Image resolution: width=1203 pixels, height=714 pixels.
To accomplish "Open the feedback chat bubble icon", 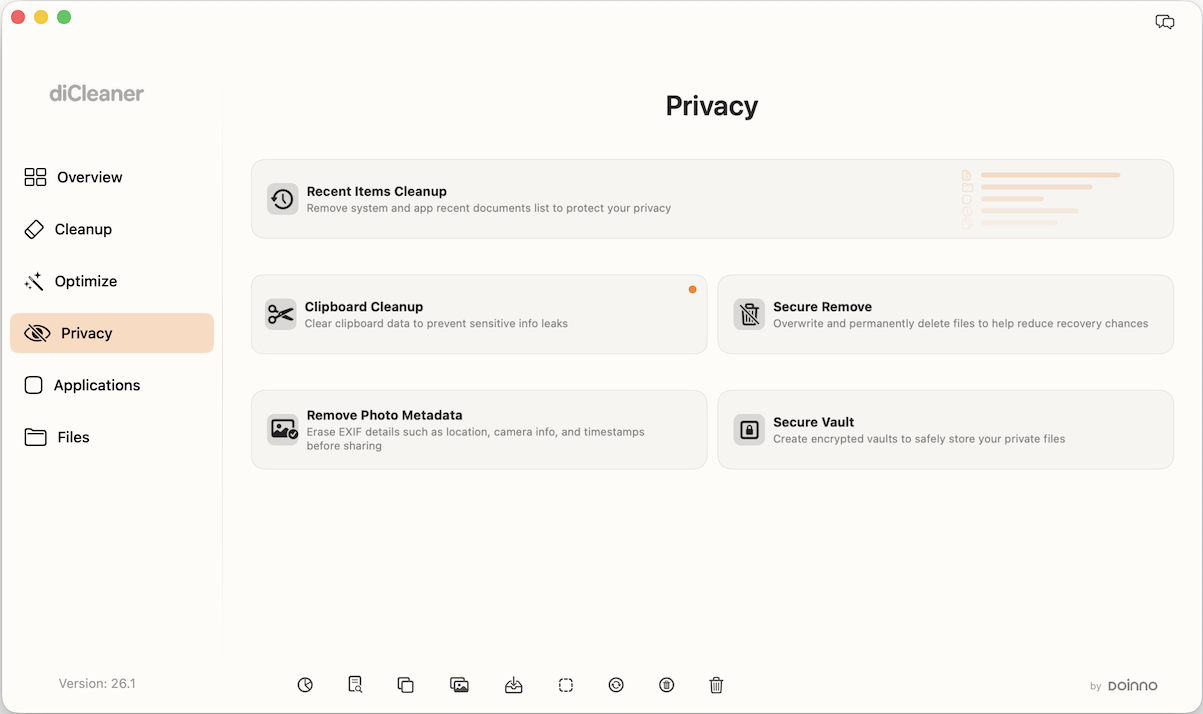I will tap(1165, 22).
